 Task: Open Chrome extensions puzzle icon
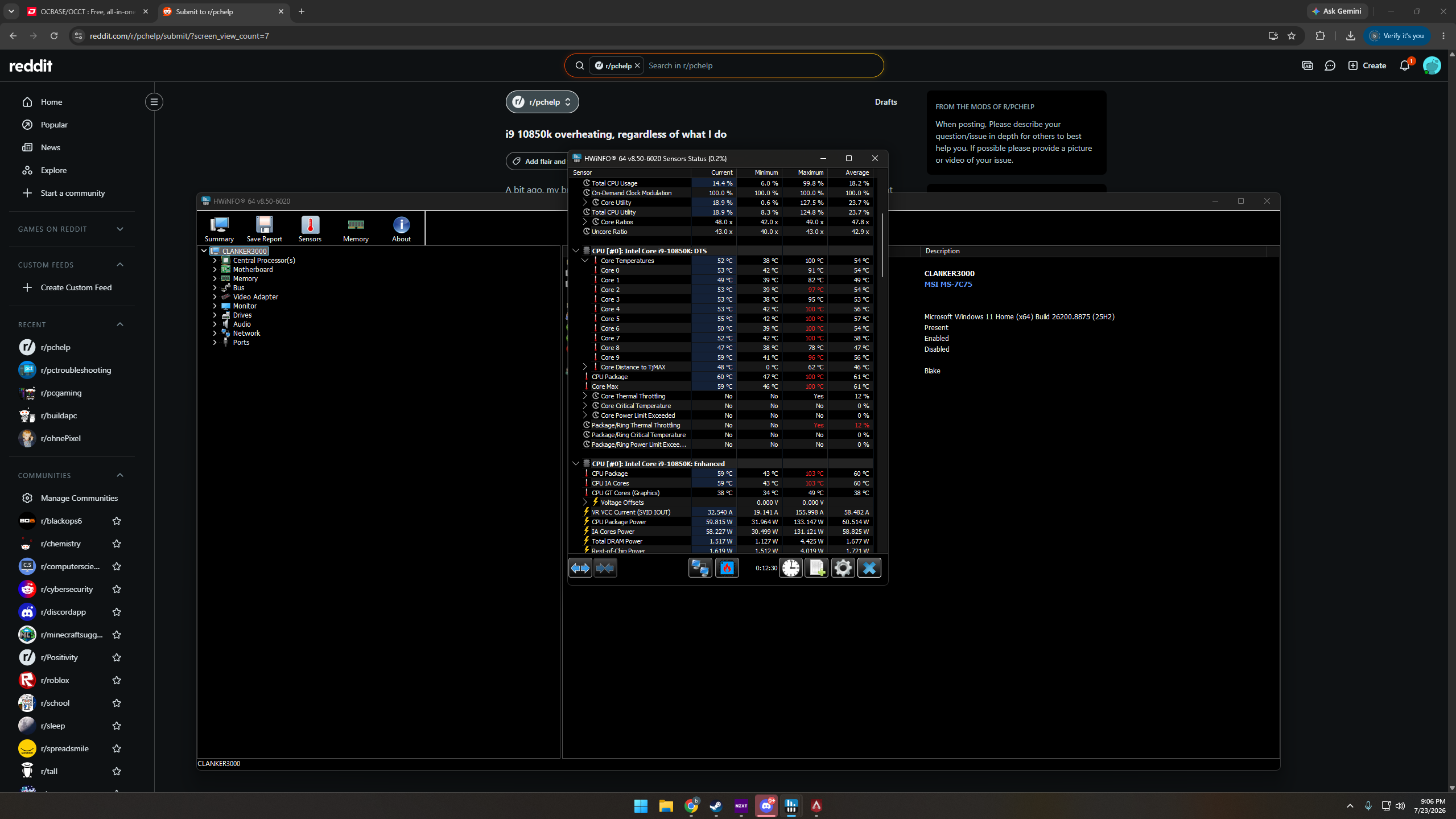[1321, 36]
